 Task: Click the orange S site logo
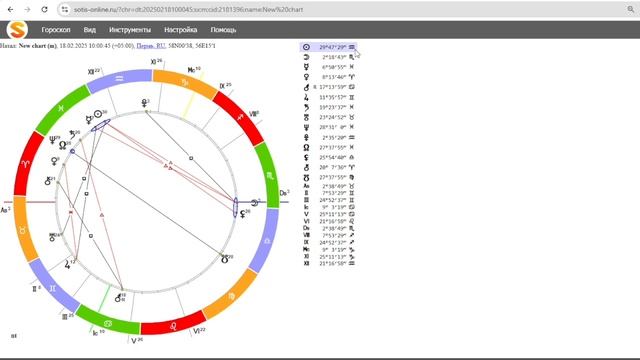coord(17,30)
